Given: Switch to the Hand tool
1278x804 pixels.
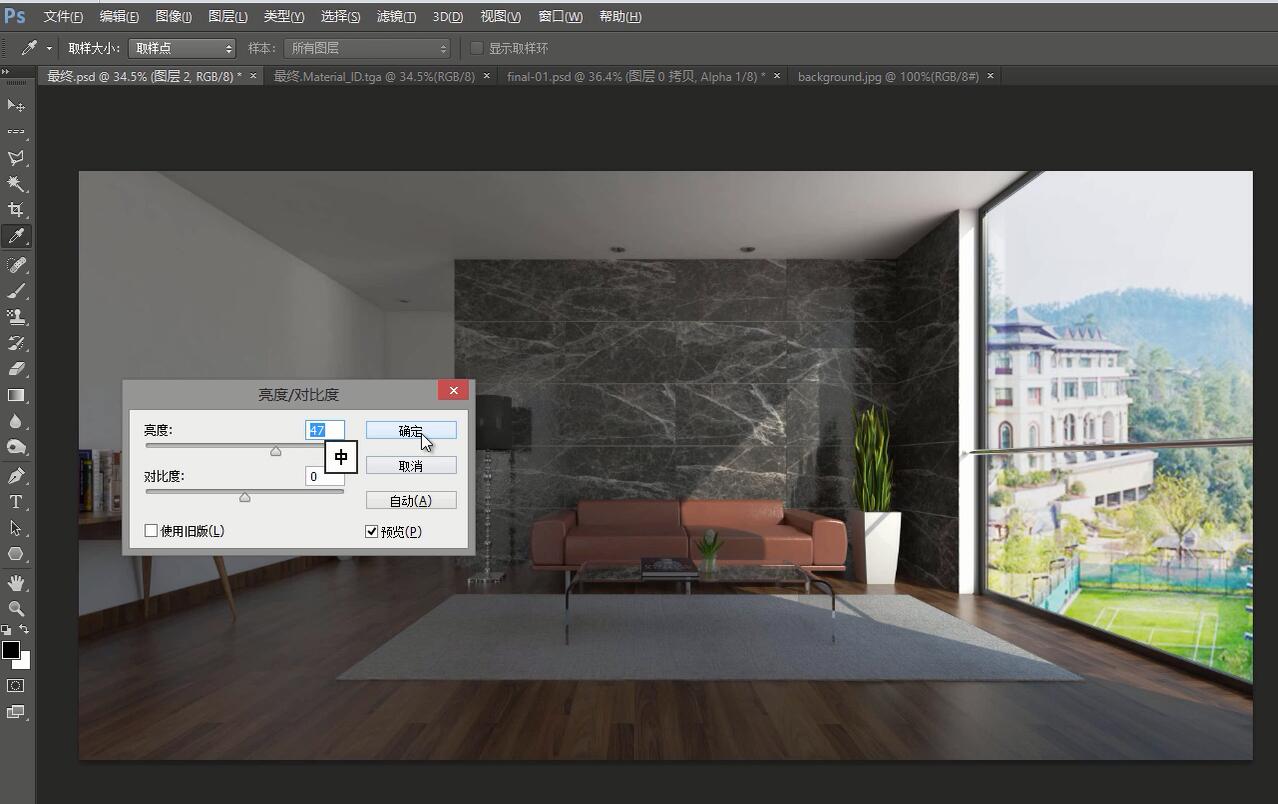Looking at the screenshot, I should pos(16,582).
